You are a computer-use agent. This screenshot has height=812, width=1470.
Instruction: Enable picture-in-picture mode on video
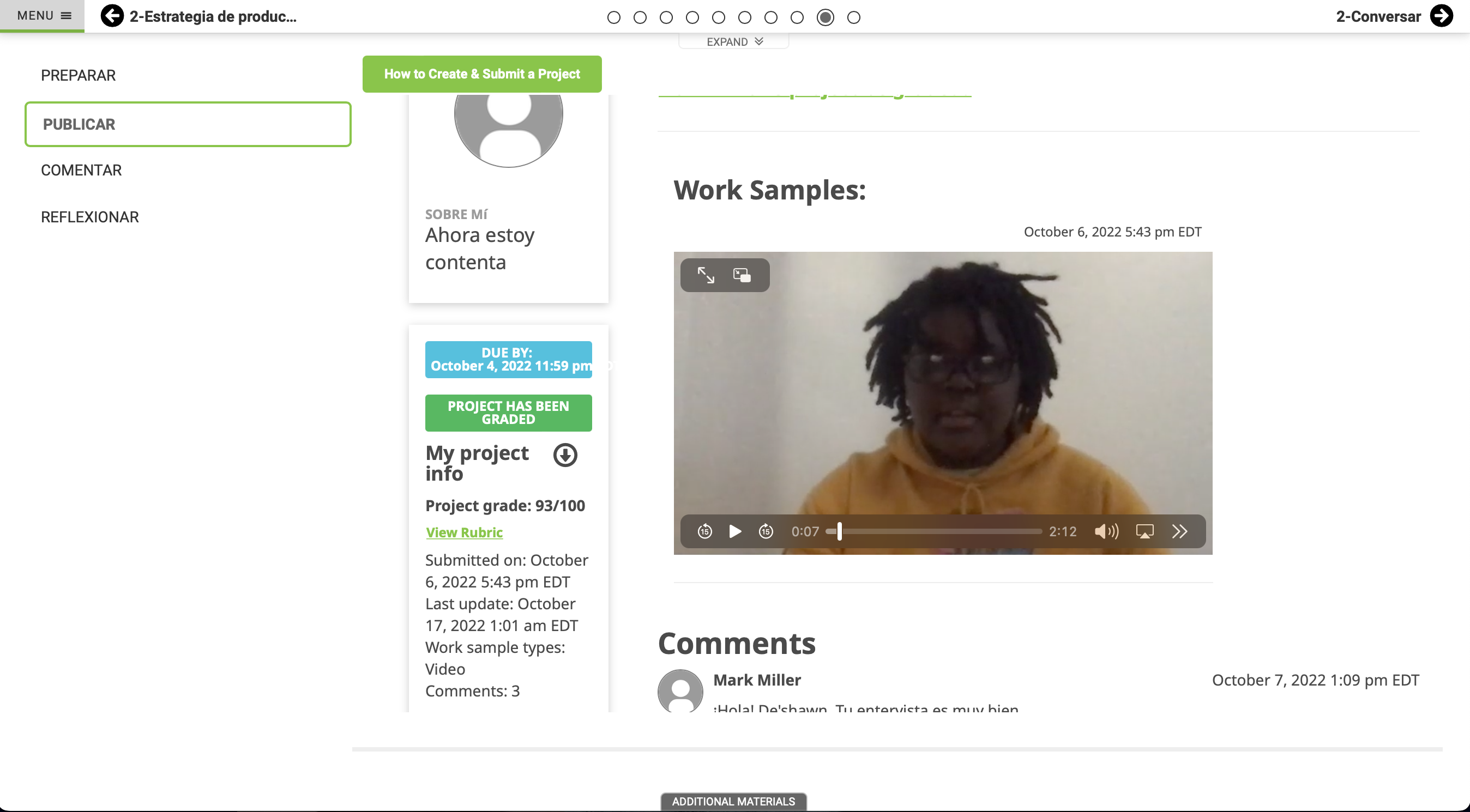point(742,275)
